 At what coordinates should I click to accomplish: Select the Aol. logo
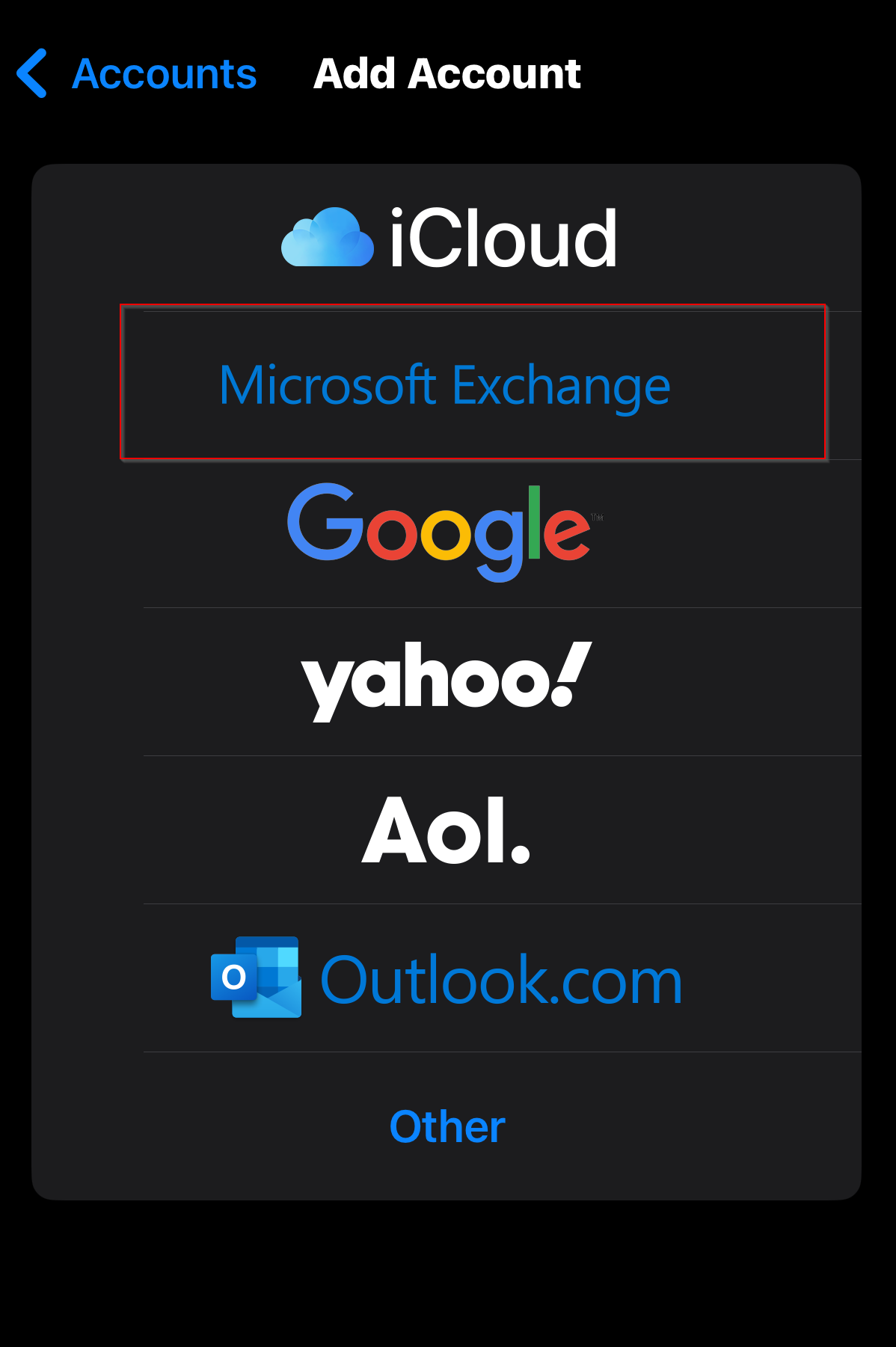pyautogui.click(x=447, y=829)
